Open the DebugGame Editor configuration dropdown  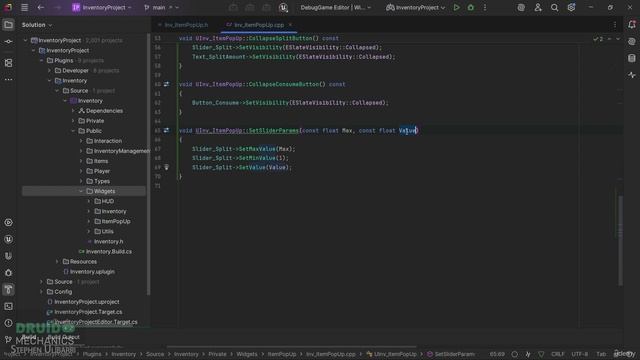(x=336, y=7)
